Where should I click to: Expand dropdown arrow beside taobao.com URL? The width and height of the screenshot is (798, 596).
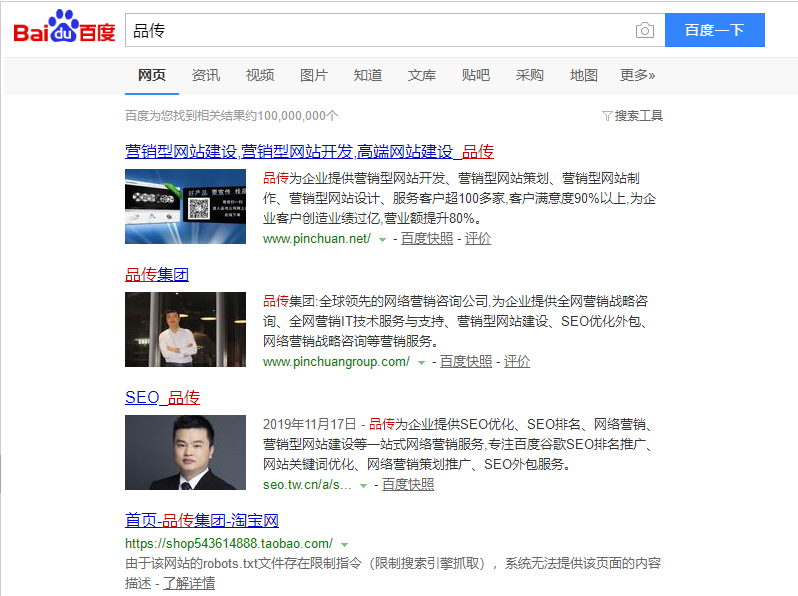345,545
